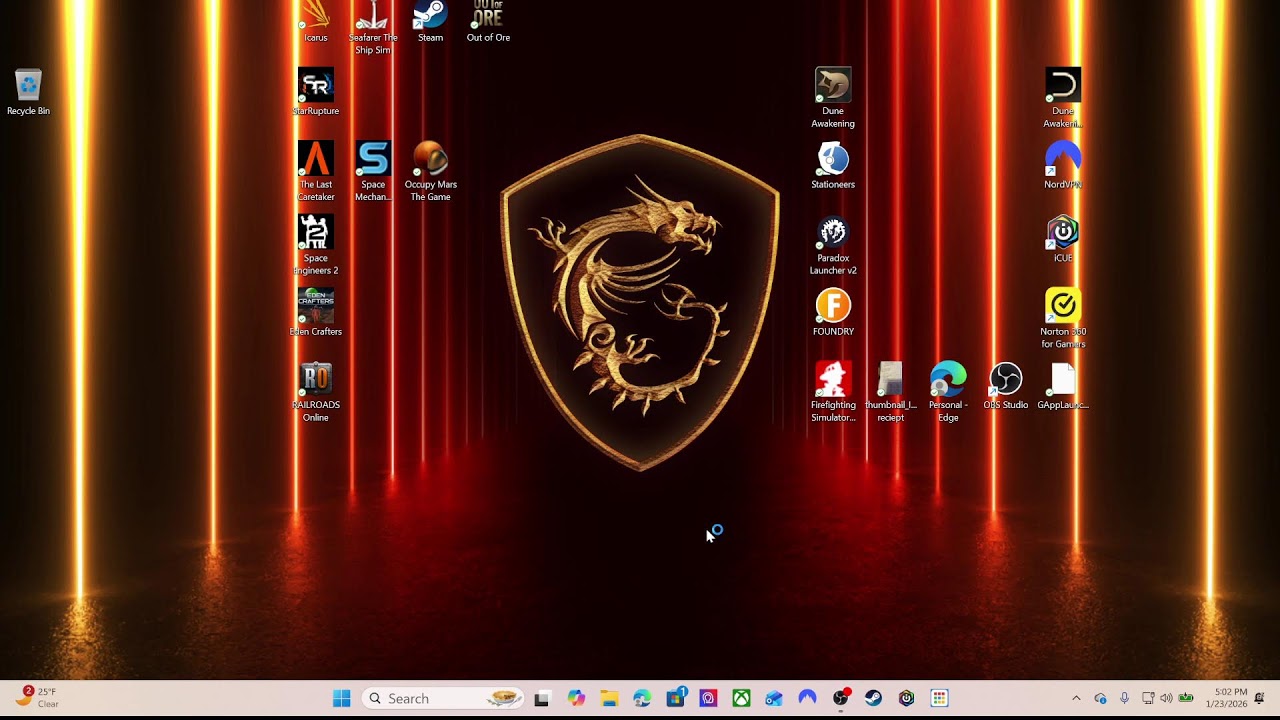The image size is (1280, 720).
Task: Select Occupy Mars The Game icon
Action: [430, 172]
